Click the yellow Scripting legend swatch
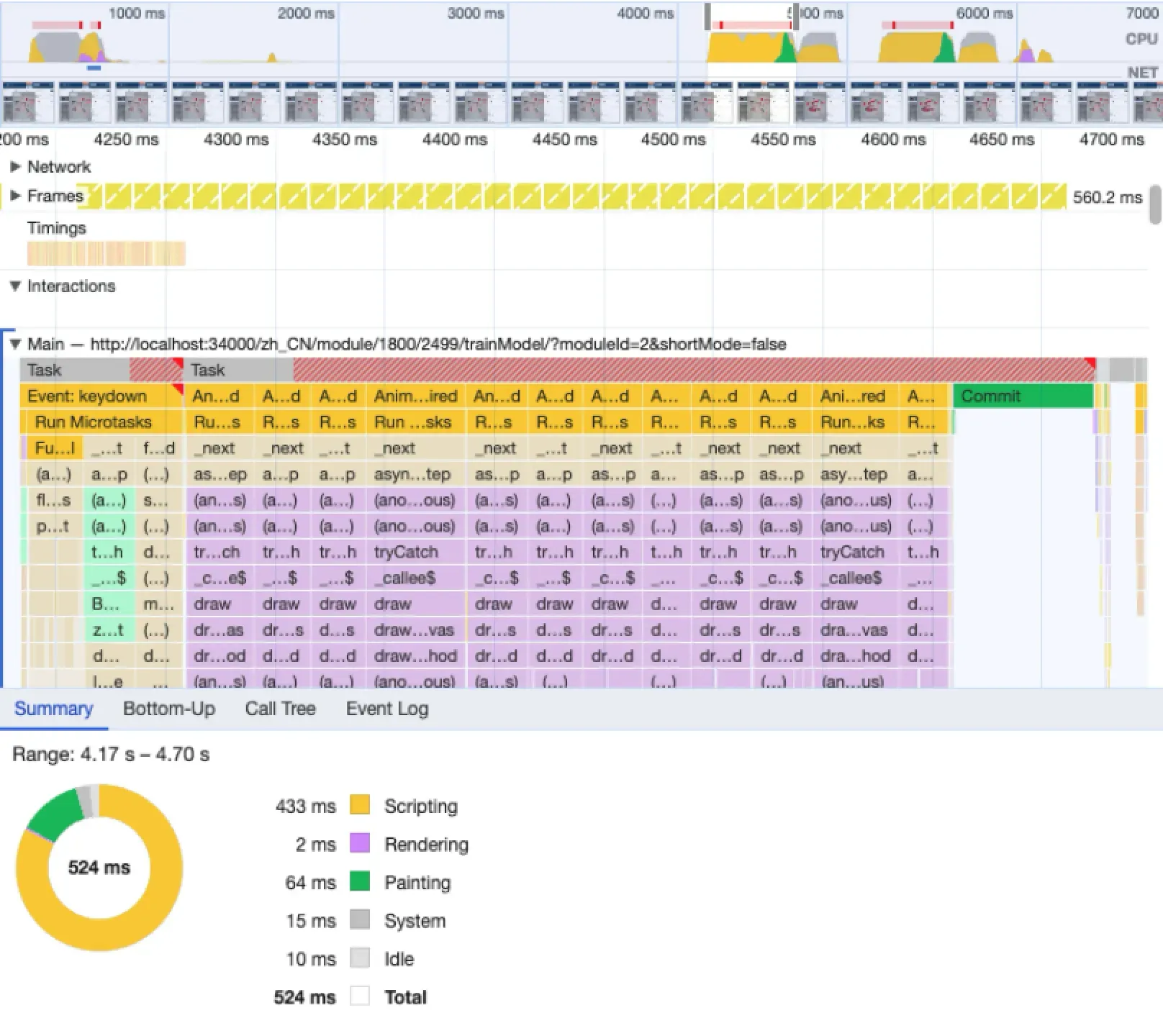 (359, 805)
